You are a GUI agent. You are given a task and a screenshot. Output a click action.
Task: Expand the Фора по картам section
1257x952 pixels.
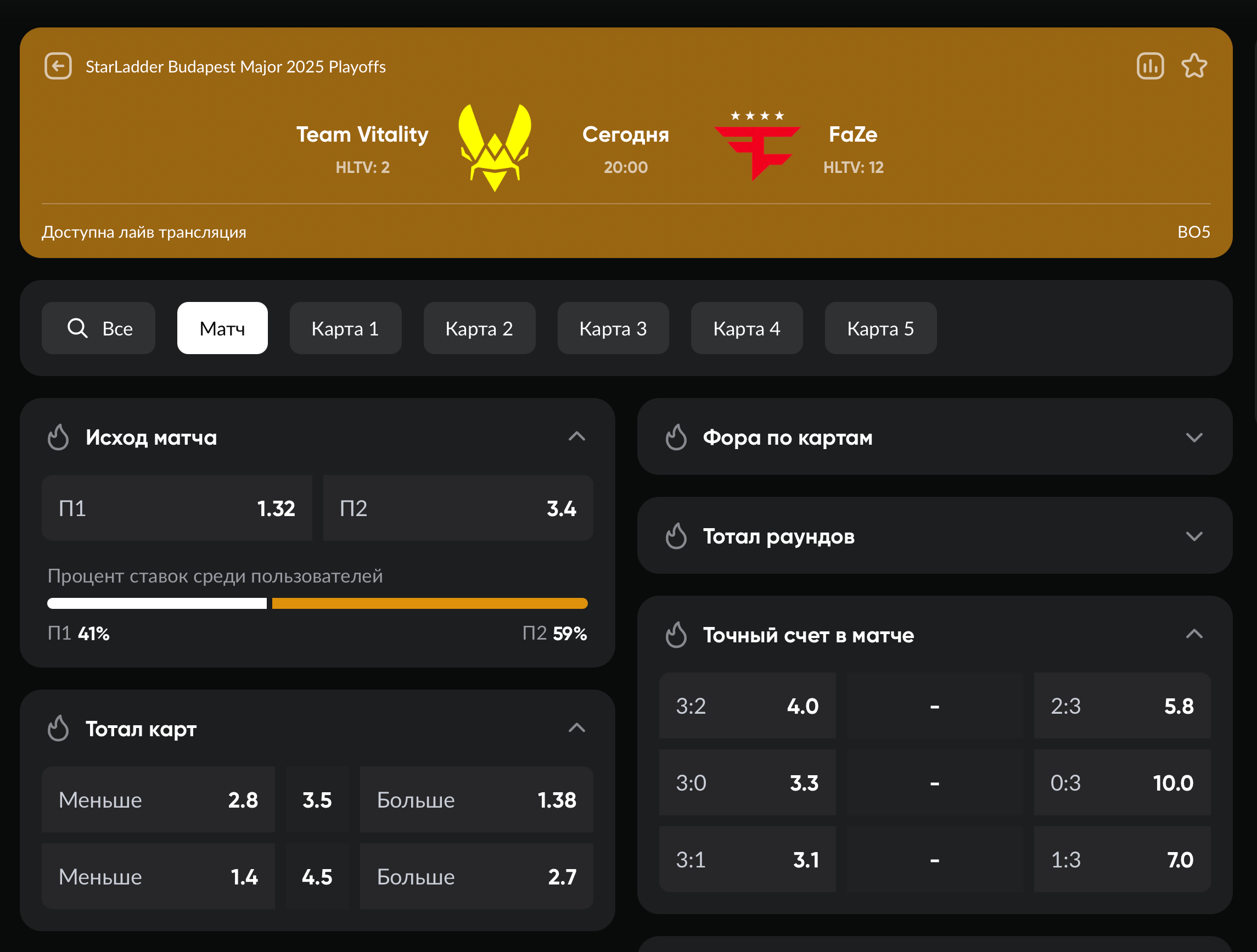tap(1194, 438)
